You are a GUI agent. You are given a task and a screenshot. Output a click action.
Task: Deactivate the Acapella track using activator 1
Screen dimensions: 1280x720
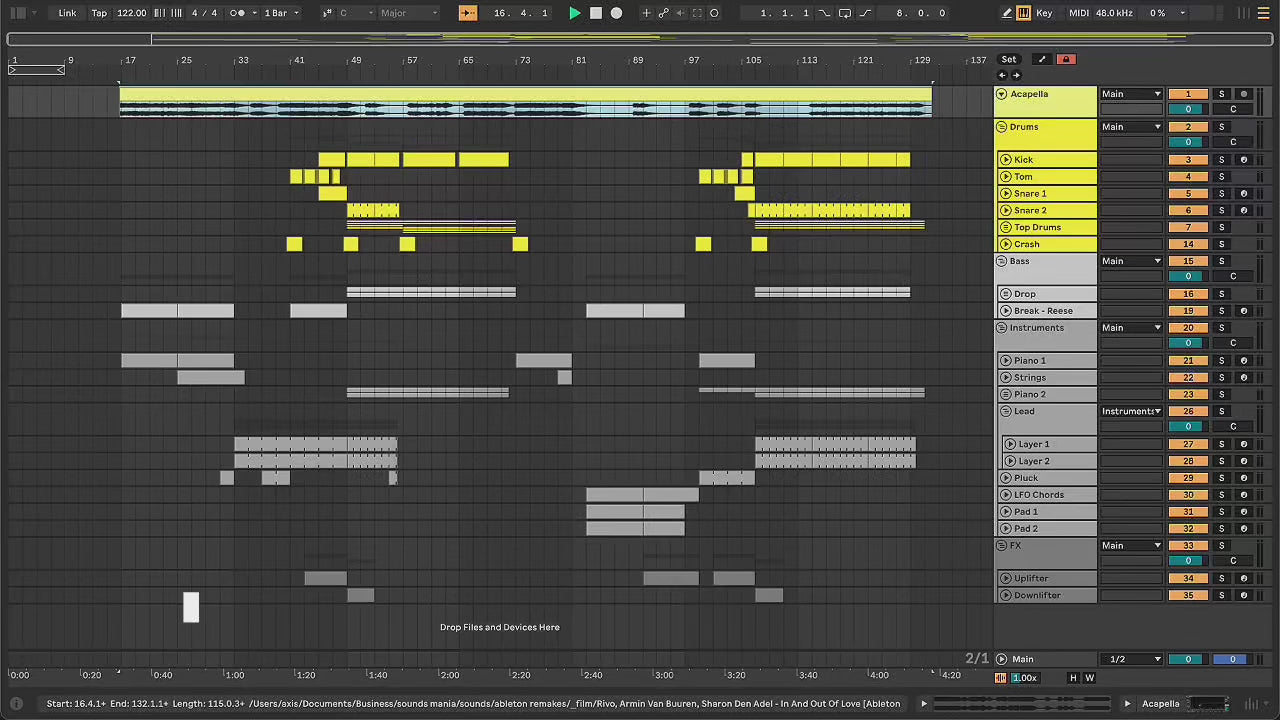[1188, 94]
